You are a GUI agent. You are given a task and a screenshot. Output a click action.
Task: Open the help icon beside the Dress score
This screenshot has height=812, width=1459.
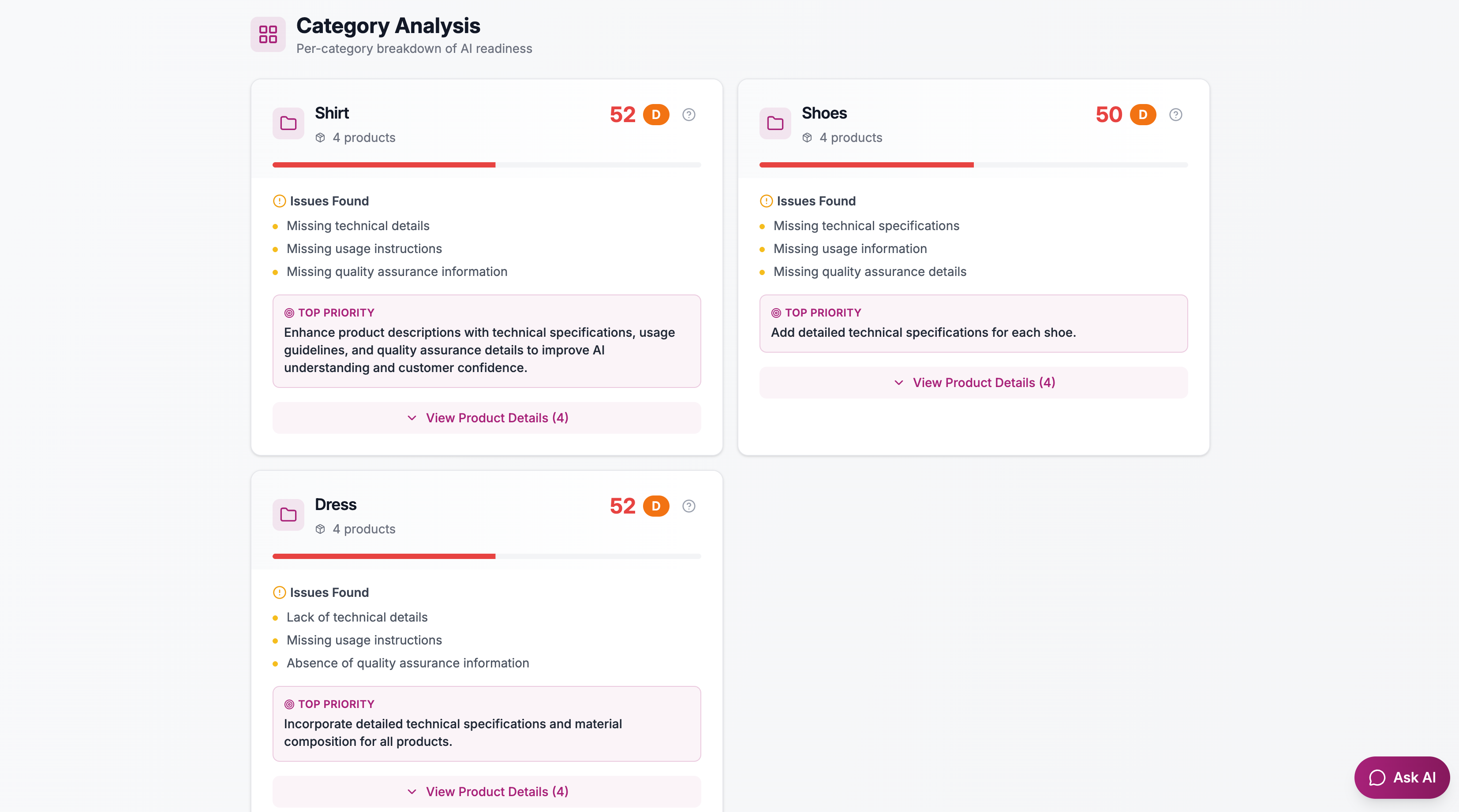689,506
